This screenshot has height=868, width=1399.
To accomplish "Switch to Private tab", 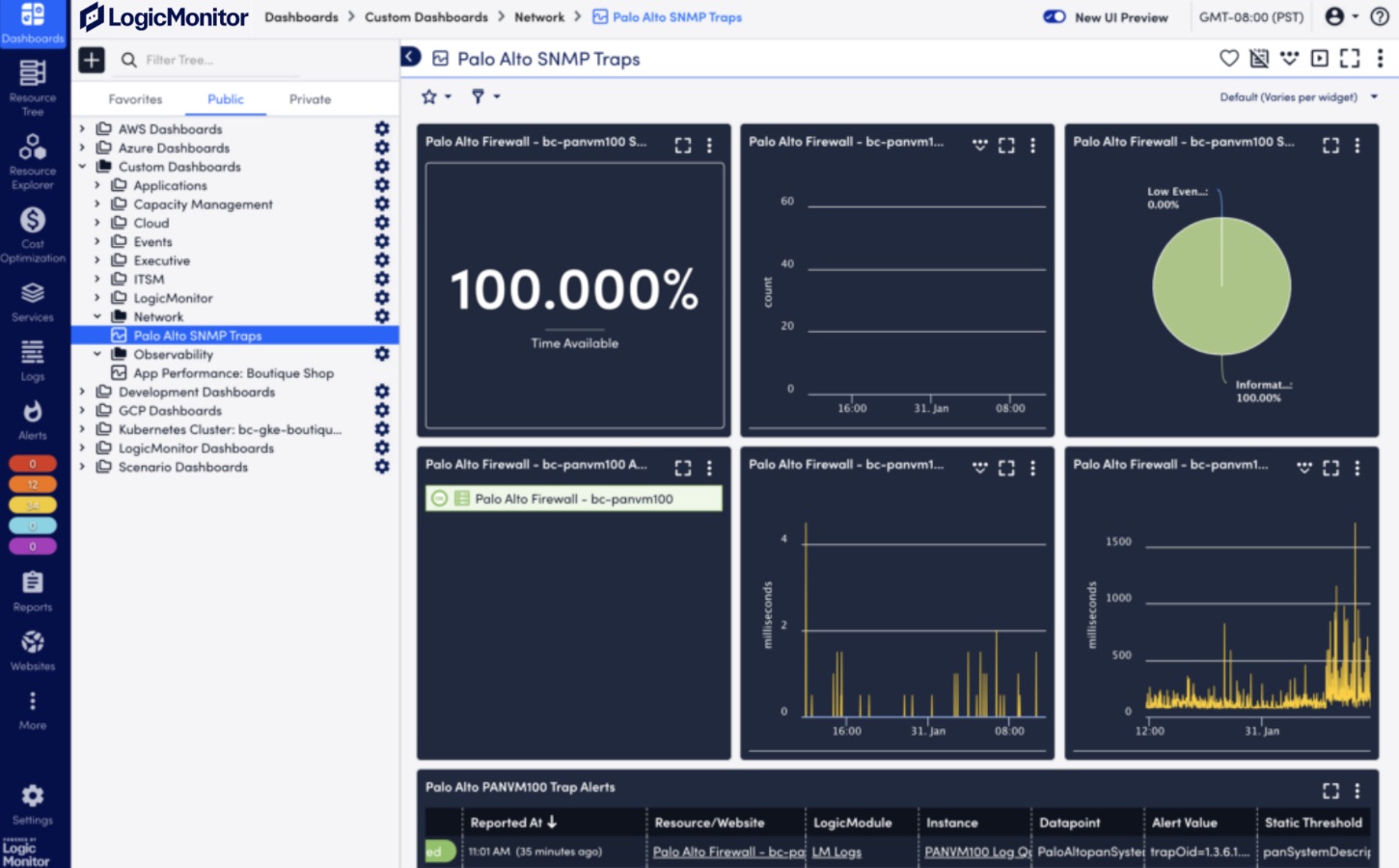I will (310, 99).
